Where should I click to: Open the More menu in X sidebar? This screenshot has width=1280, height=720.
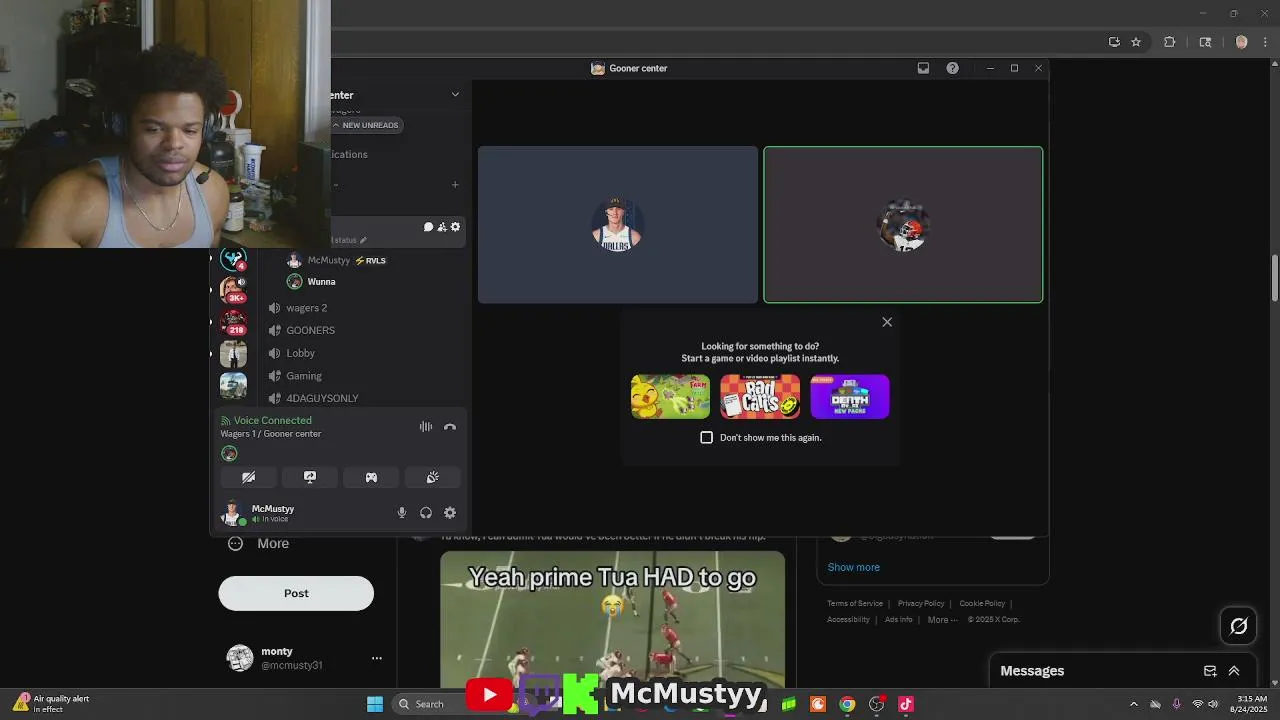point(258,544)
